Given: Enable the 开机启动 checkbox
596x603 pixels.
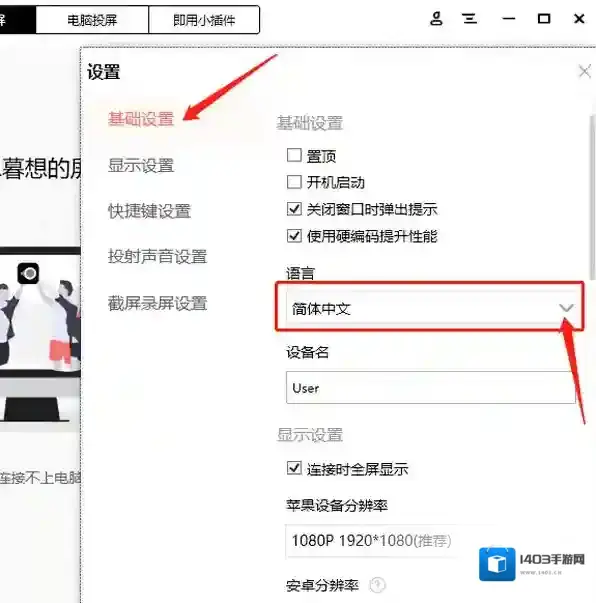Looking at the screenshot, I should (x=294, y=182).
